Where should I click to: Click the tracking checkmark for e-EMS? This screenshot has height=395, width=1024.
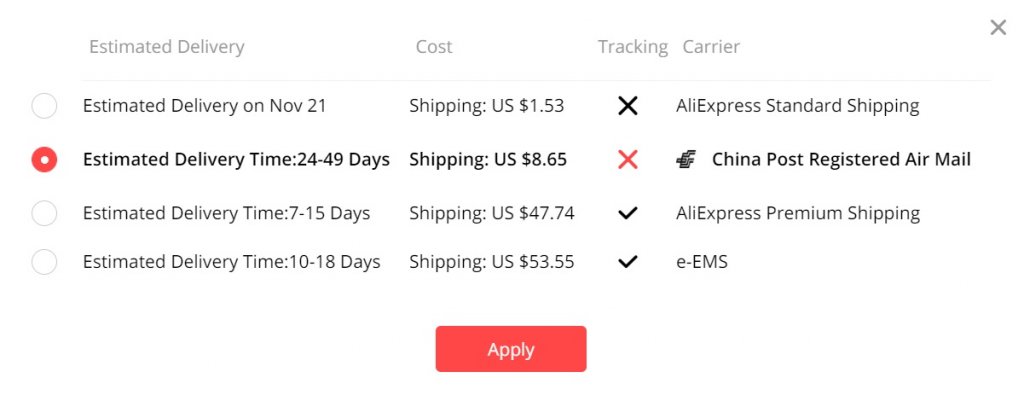(x=628, y=262)
